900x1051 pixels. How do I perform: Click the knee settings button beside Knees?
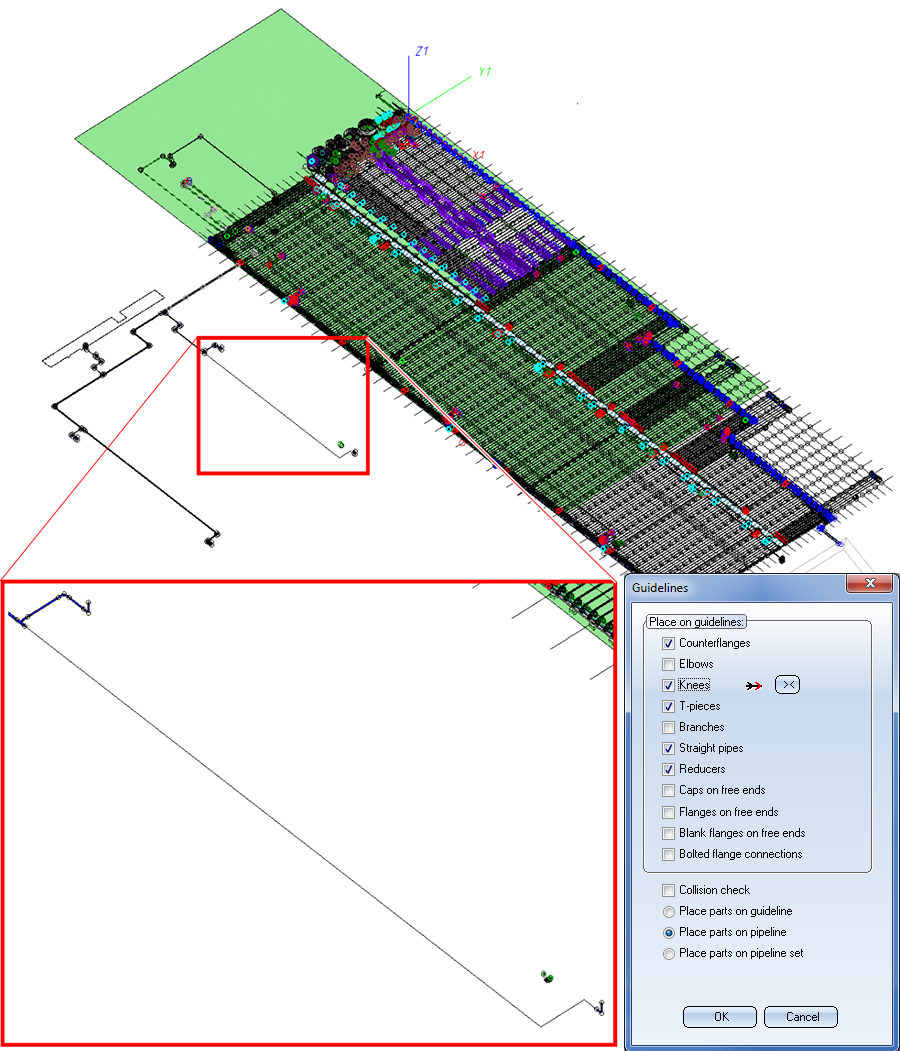pos(787,684)
